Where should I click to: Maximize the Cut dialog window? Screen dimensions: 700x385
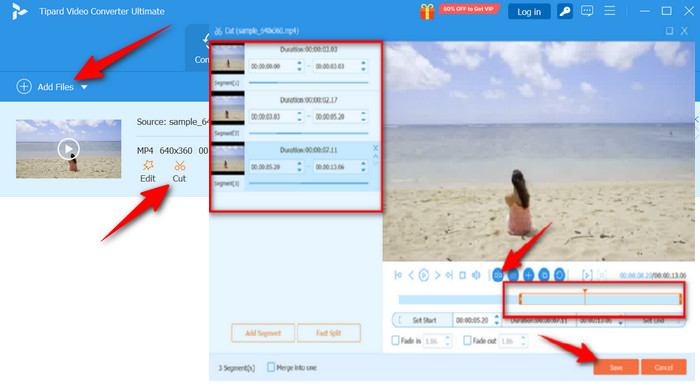669,31
